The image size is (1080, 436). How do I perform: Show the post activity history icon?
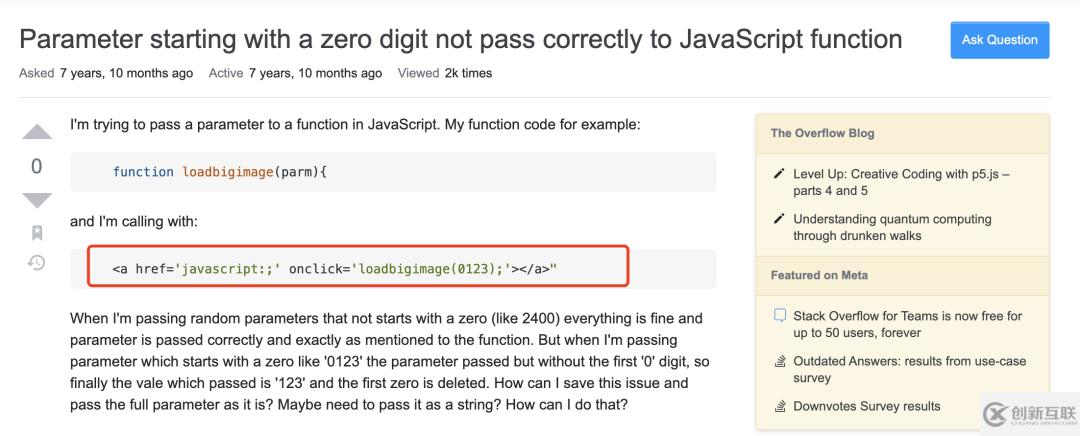37,263
